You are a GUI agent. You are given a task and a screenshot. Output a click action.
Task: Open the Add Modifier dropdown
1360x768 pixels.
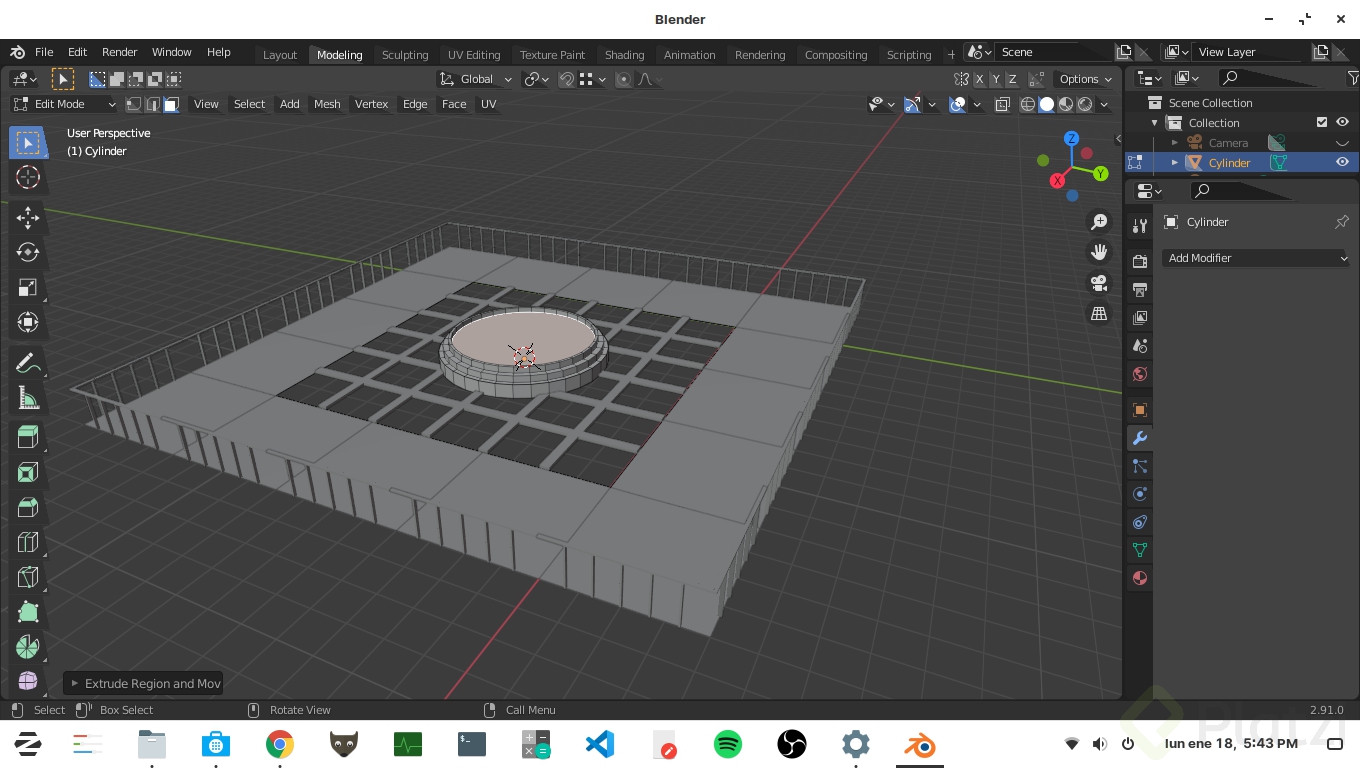click(x=1256, y=258)
